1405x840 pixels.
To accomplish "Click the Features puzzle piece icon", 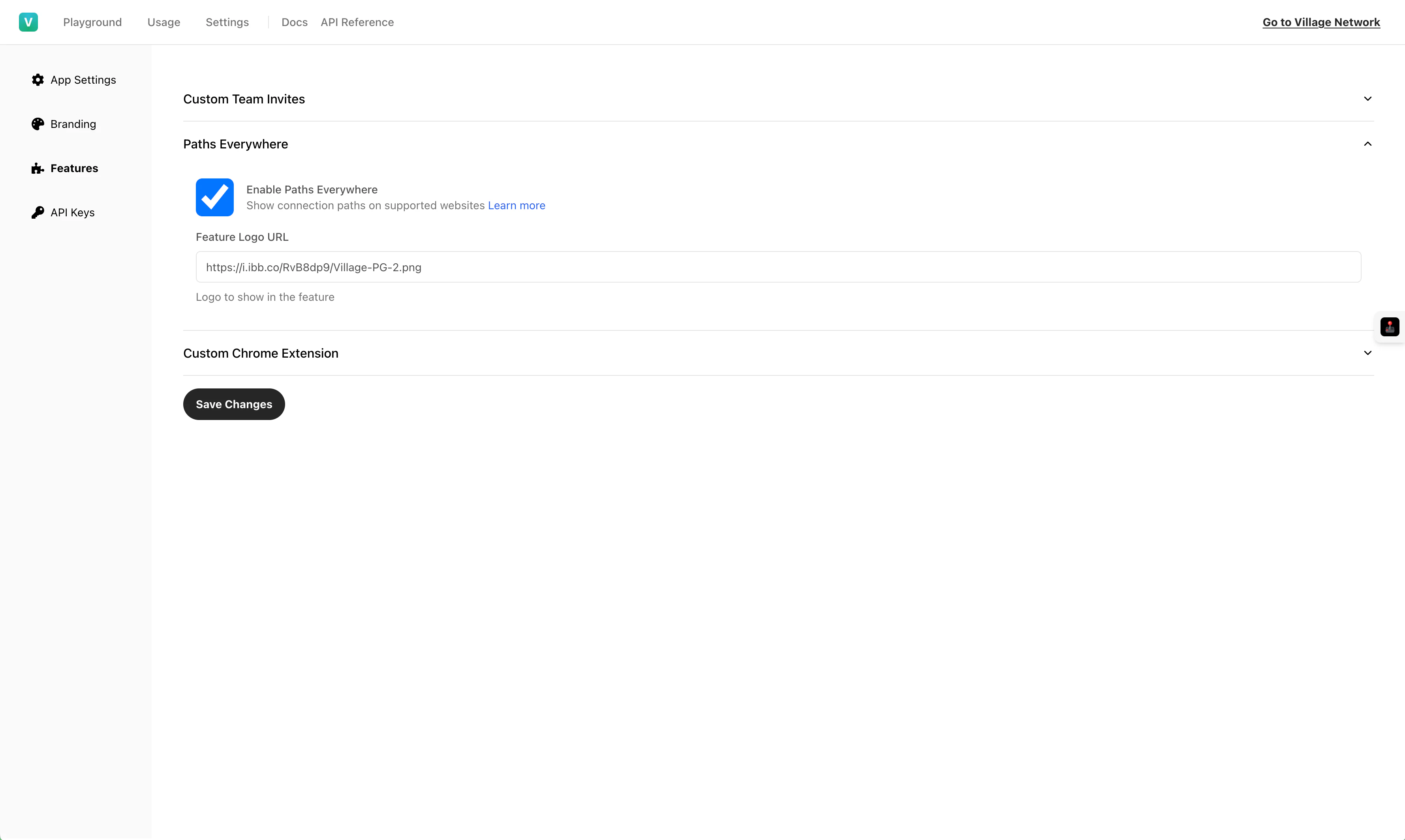I will click(38, 168).
